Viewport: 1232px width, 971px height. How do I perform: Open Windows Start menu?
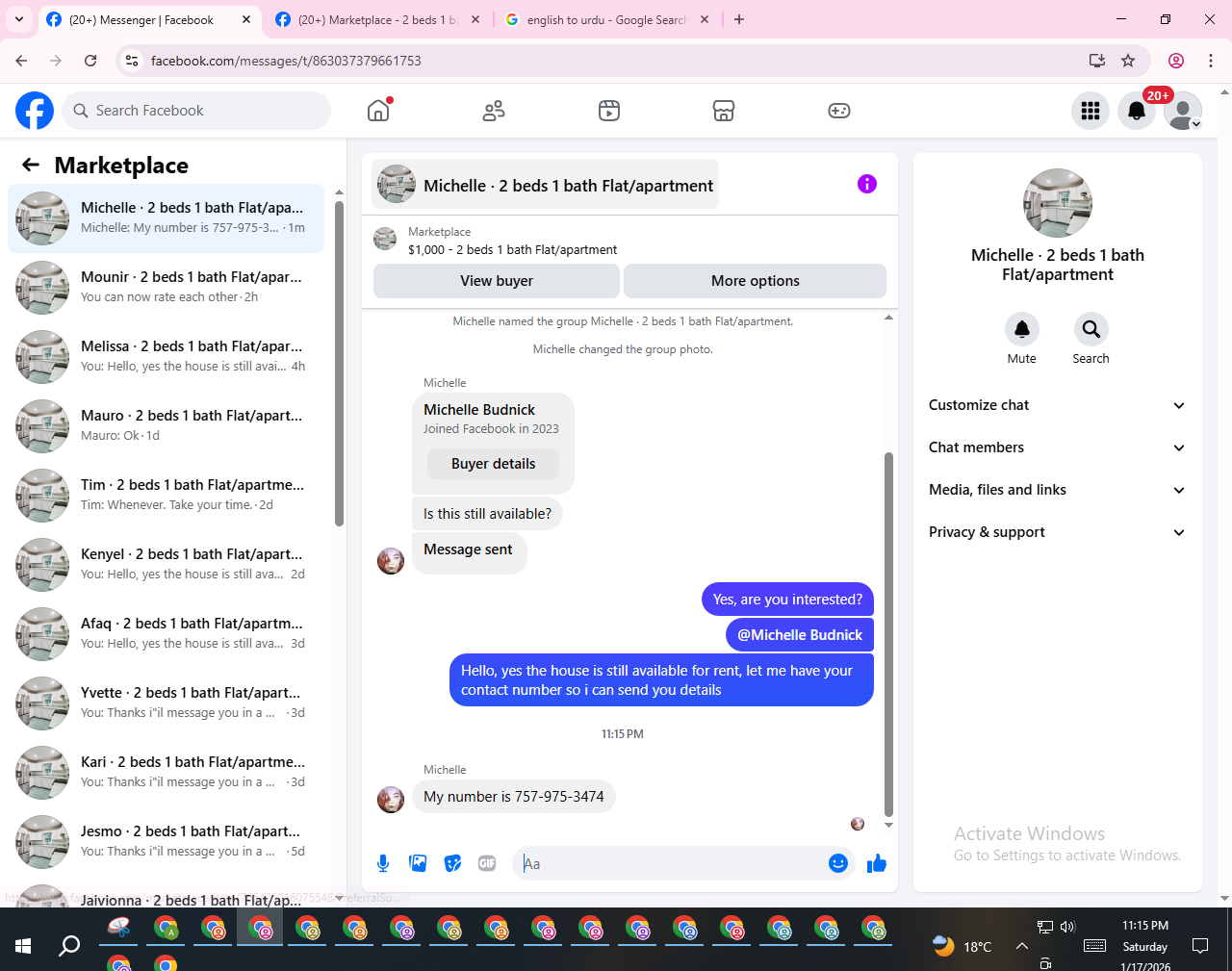pyautogui.click(x=23, y=946)
